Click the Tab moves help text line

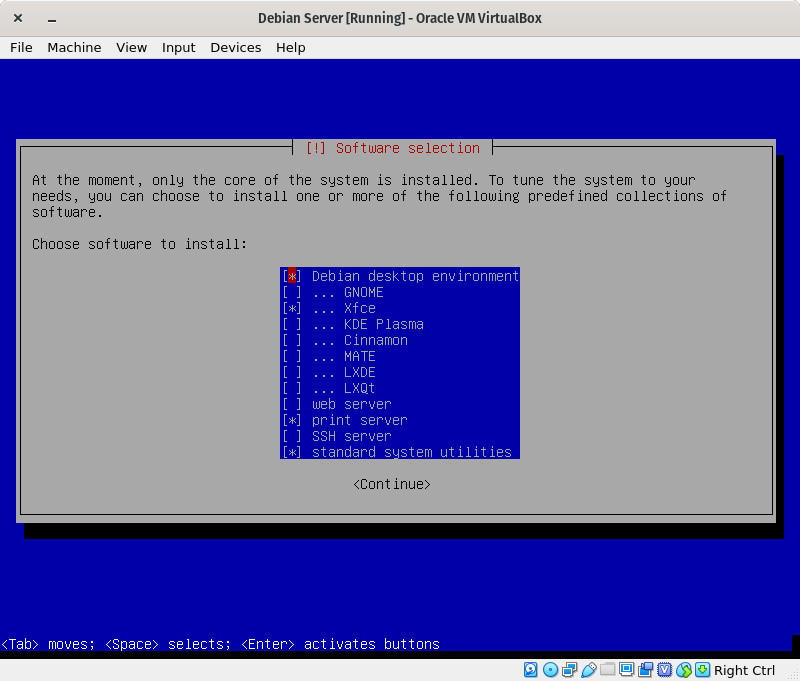click(x=220, y=644)
